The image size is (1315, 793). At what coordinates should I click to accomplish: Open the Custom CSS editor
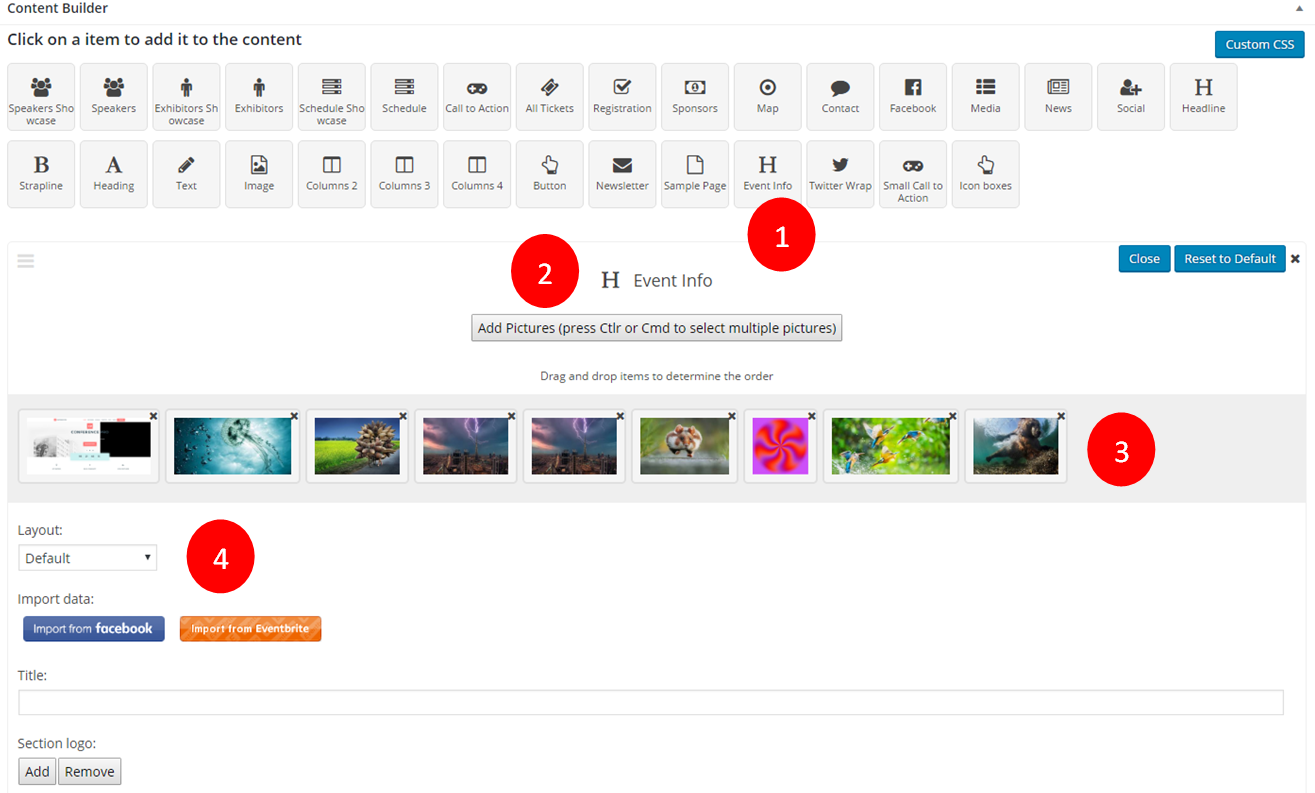pos(1260,44)
